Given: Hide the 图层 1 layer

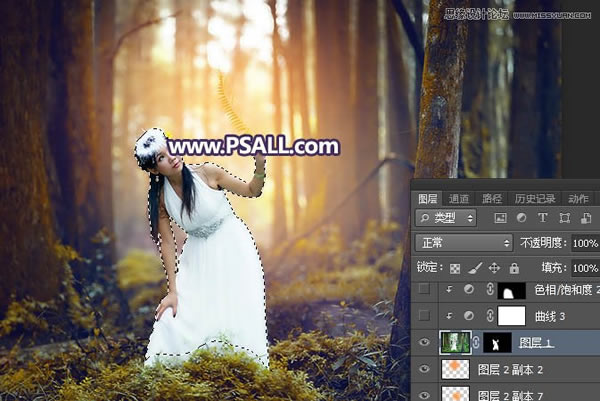Looking at the screenshot, I should (424, 342).
